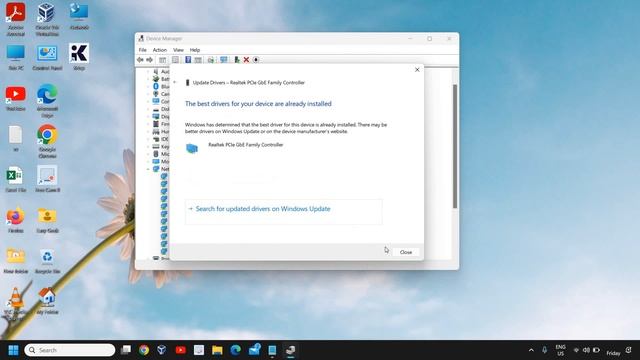Viewport: 640px width, 360px height.
Task: Select the Firmware tree item
Action: tap(161, 124)
